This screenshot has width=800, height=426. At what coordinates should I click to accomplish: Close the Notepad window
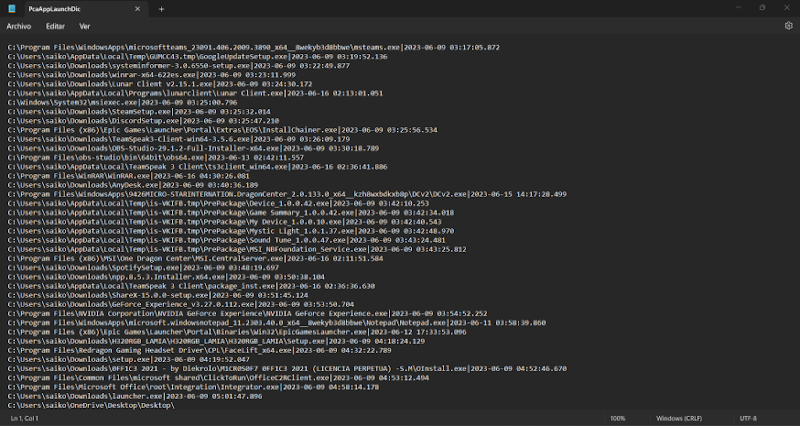coord(787,8)
